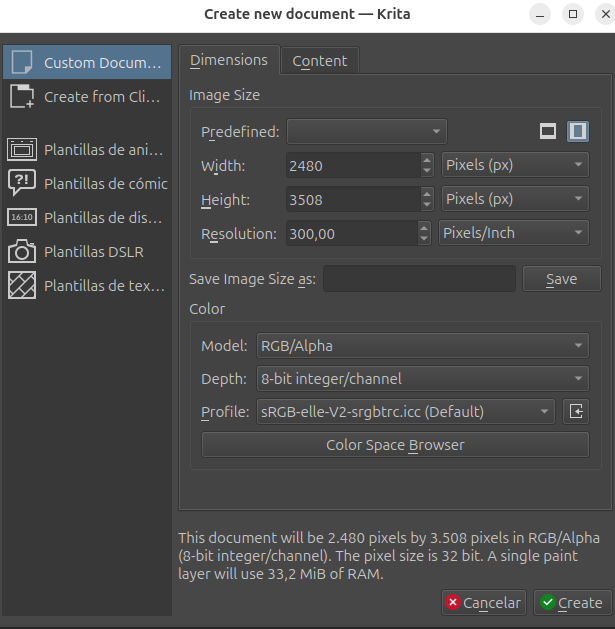
Task: Select Custom Document in the sidebar
Action: 87,62
